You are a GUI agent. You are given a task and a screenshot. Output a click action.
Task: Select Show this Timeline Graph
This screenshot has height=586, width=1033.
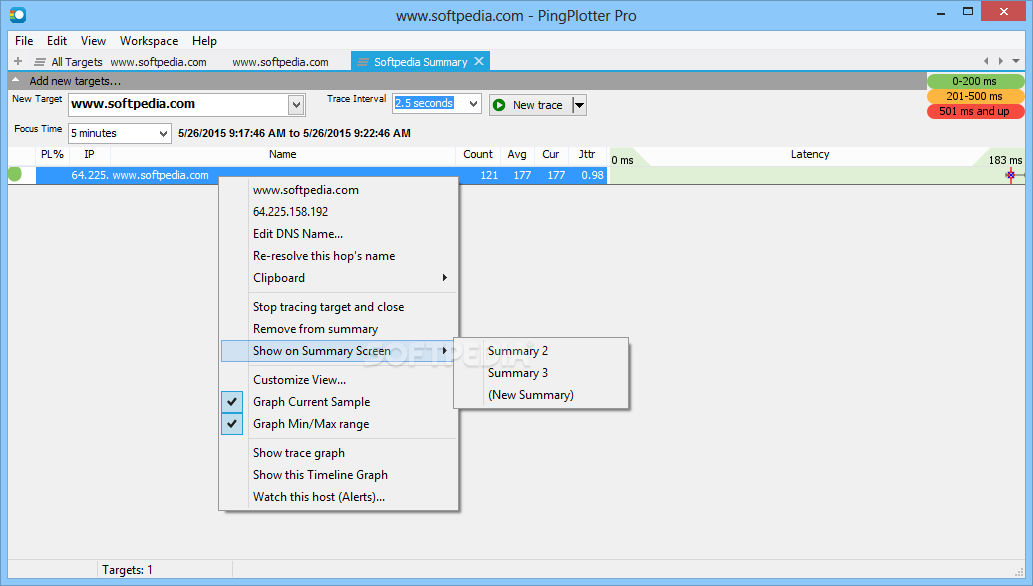tap(320, 475)
